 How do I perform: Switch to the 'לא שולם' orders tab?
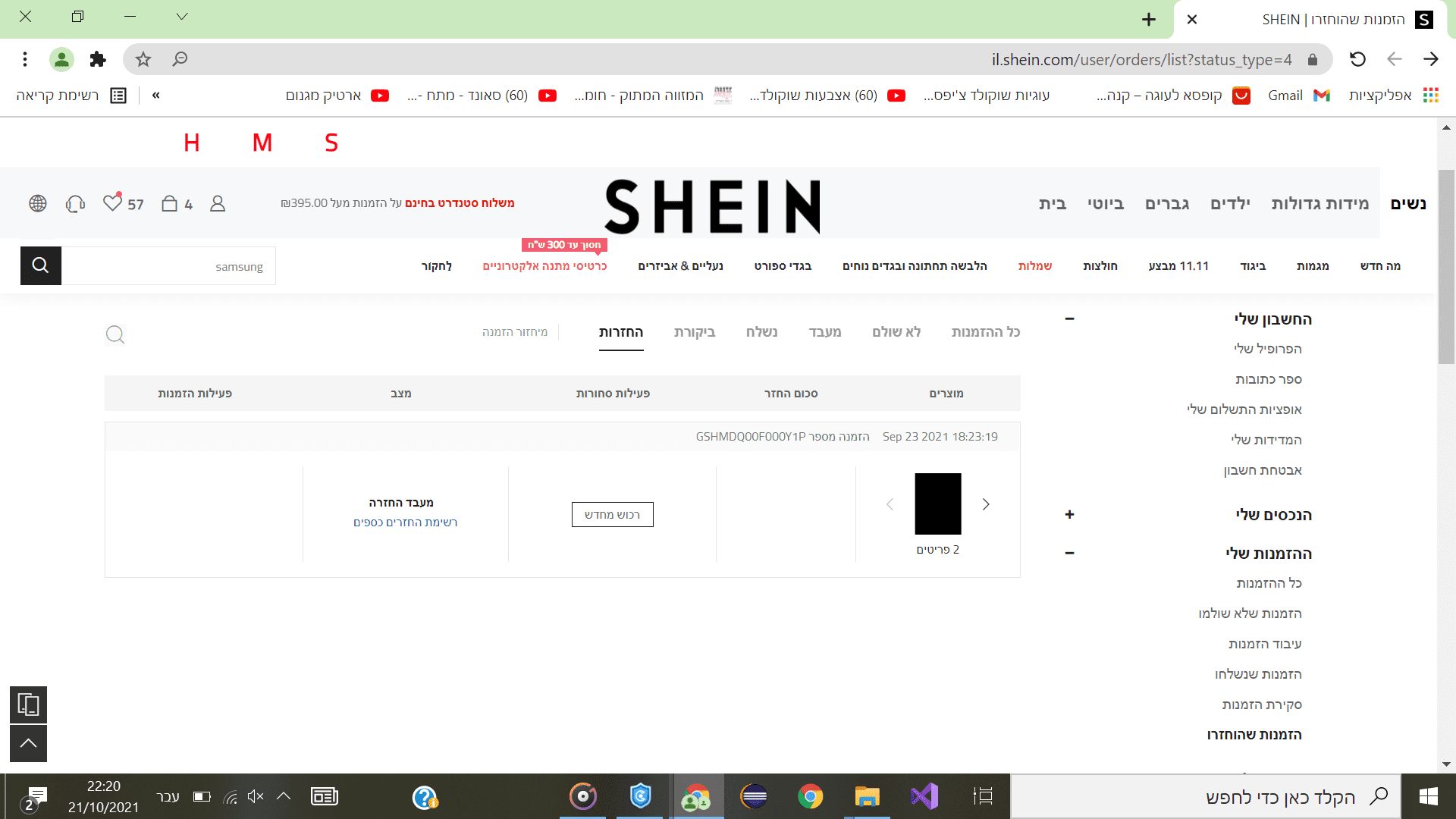tap(896, 332)
